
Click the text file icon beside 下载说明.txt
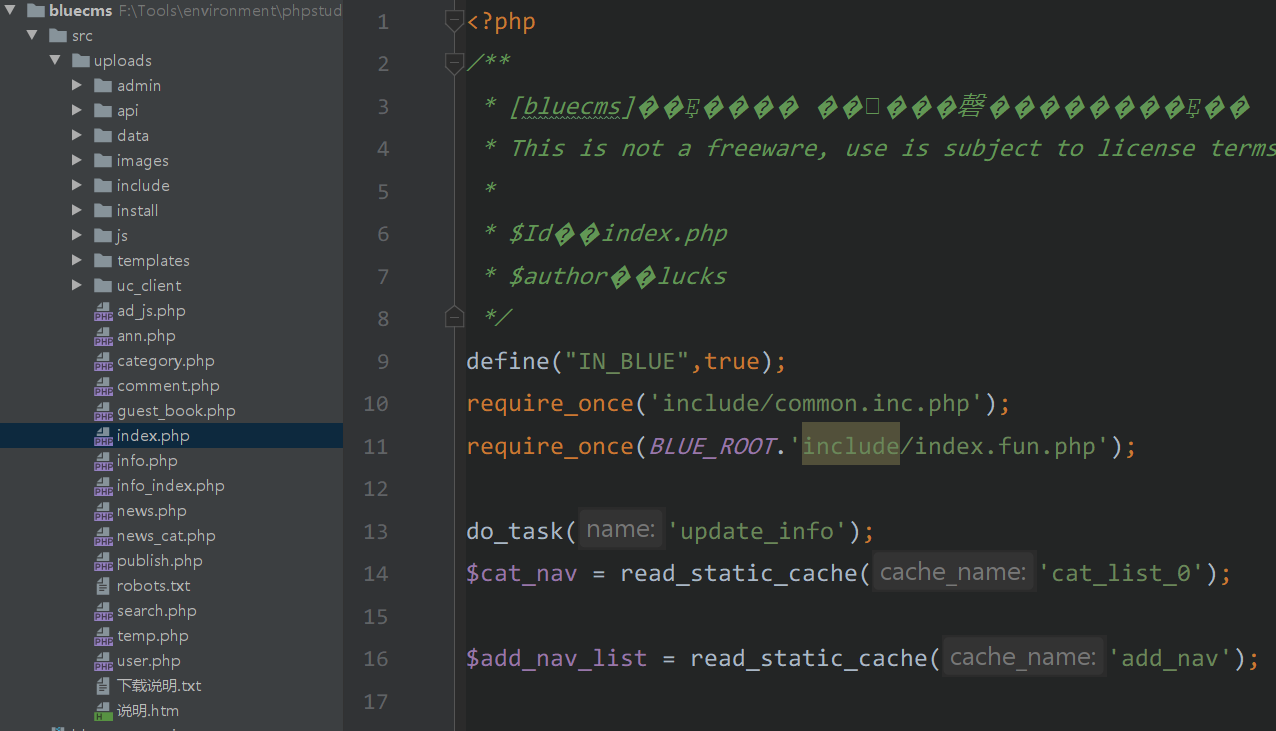point(103,686)
